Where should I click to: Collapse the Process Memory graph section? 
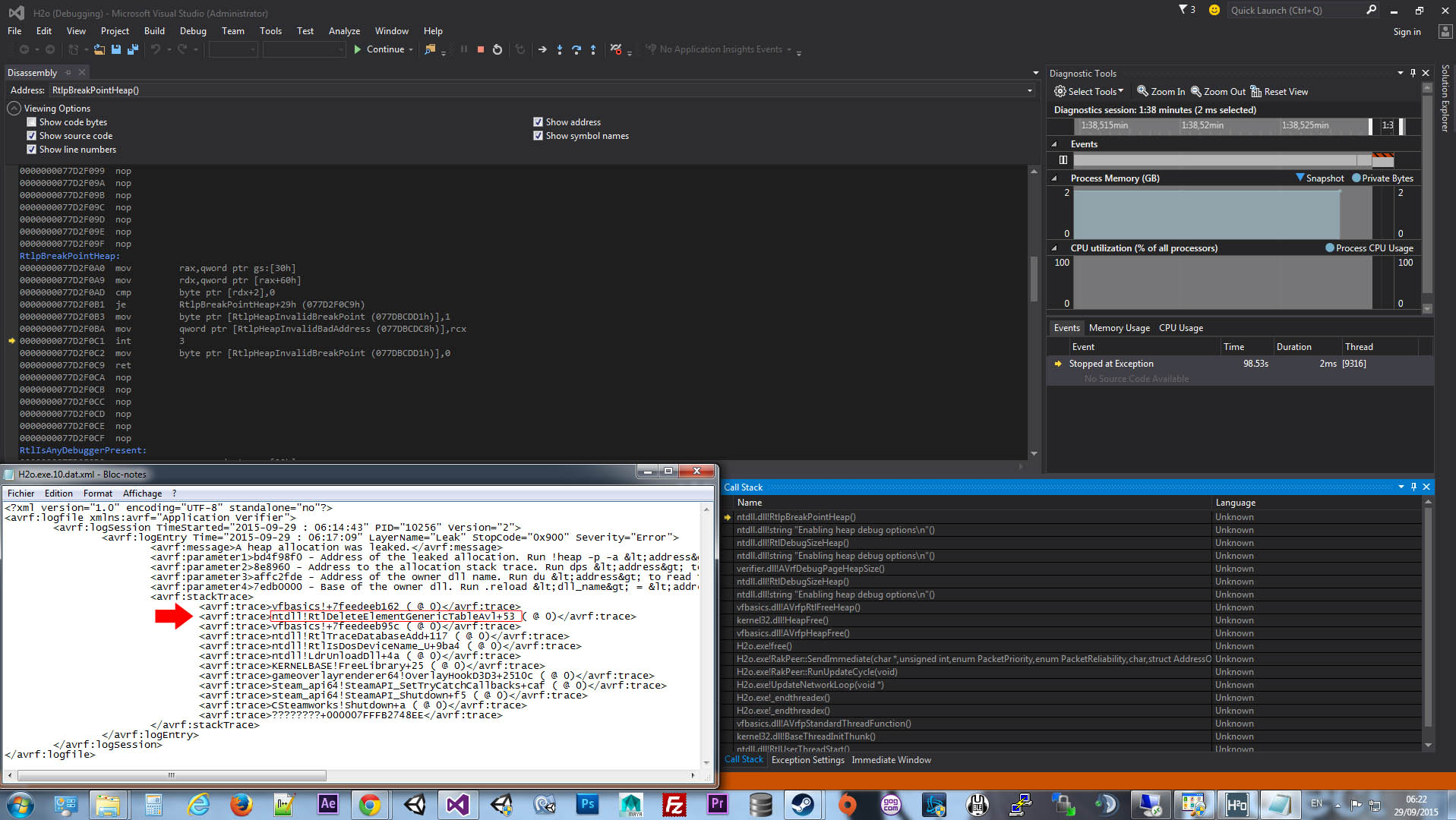pos(1054,178)
